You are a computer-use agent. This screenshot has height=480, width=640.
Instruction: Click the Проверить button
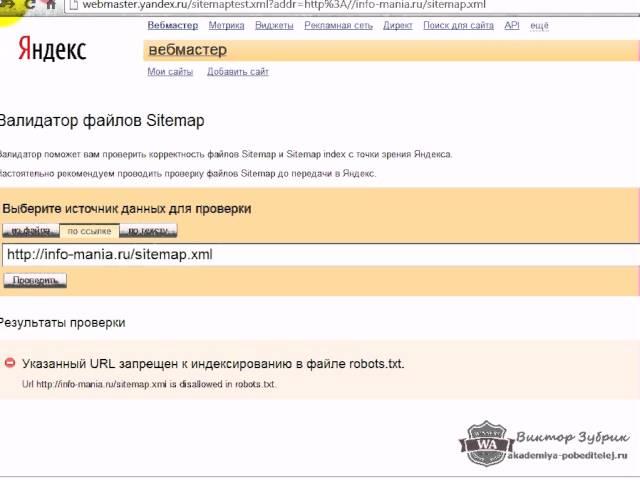35,280
